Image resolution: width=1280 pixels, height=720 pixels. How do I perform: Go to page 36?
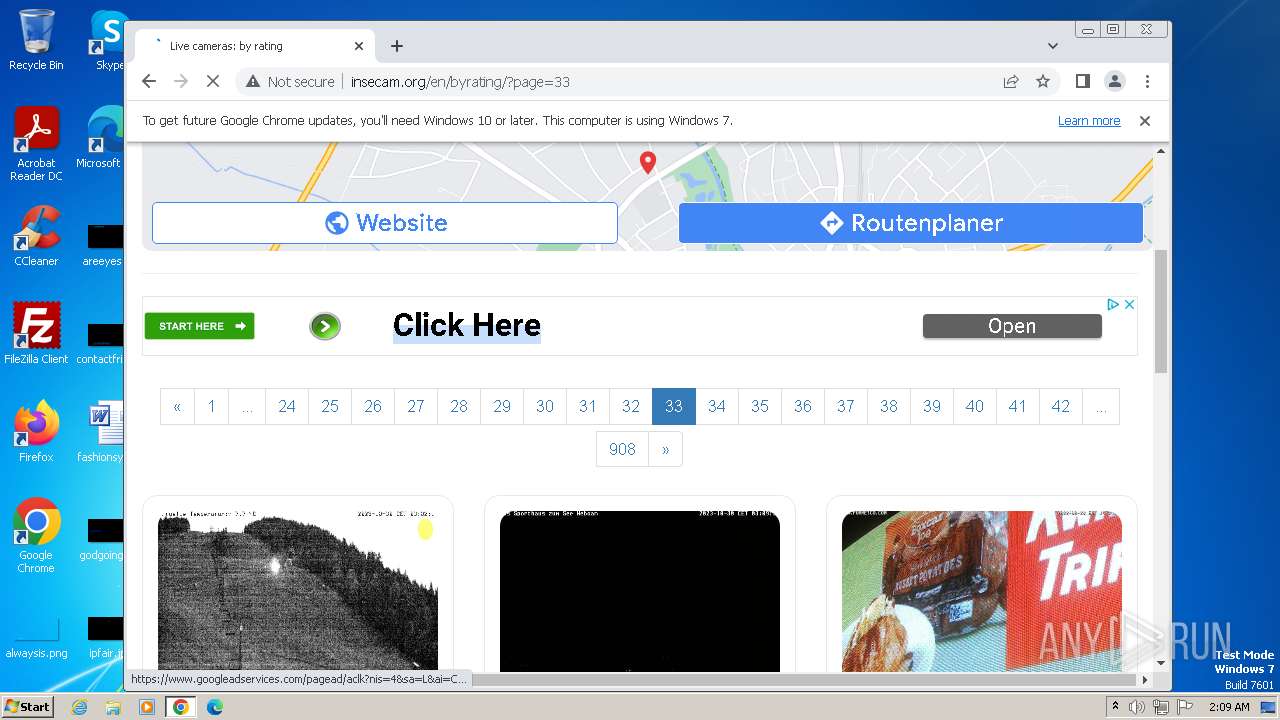803,406
